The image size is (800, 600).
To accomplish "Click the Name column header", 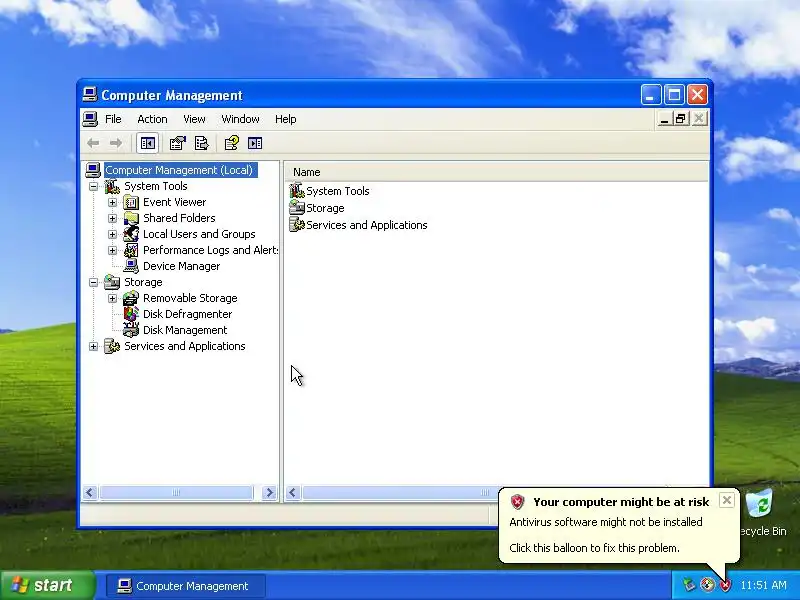I will coord(496,172).
